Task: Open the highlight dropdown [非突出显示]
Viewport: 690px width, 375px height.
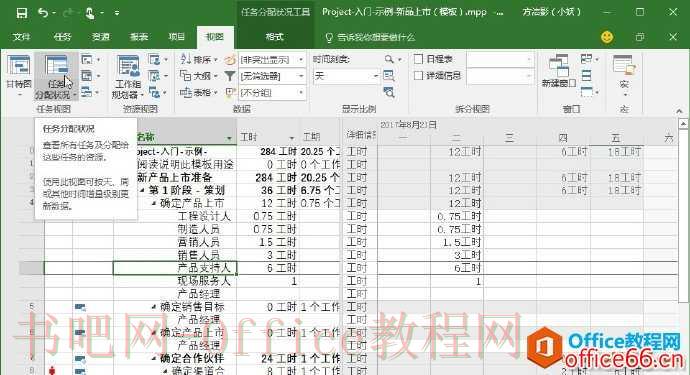Action: (x=301, y=59)
